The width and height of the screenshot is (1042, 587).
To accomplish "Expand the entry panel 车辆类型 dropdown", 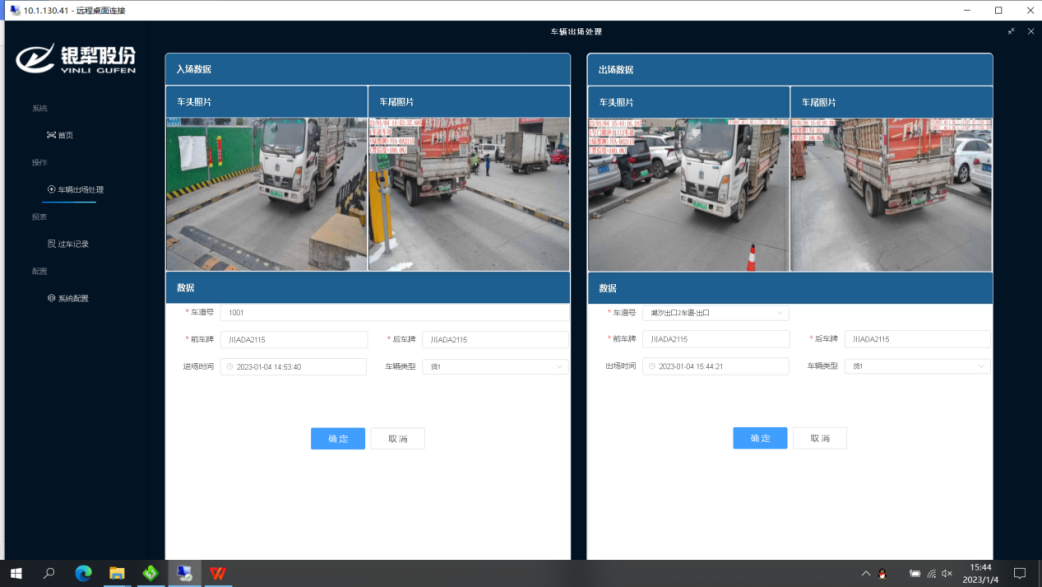I will [x=558, y=367].
